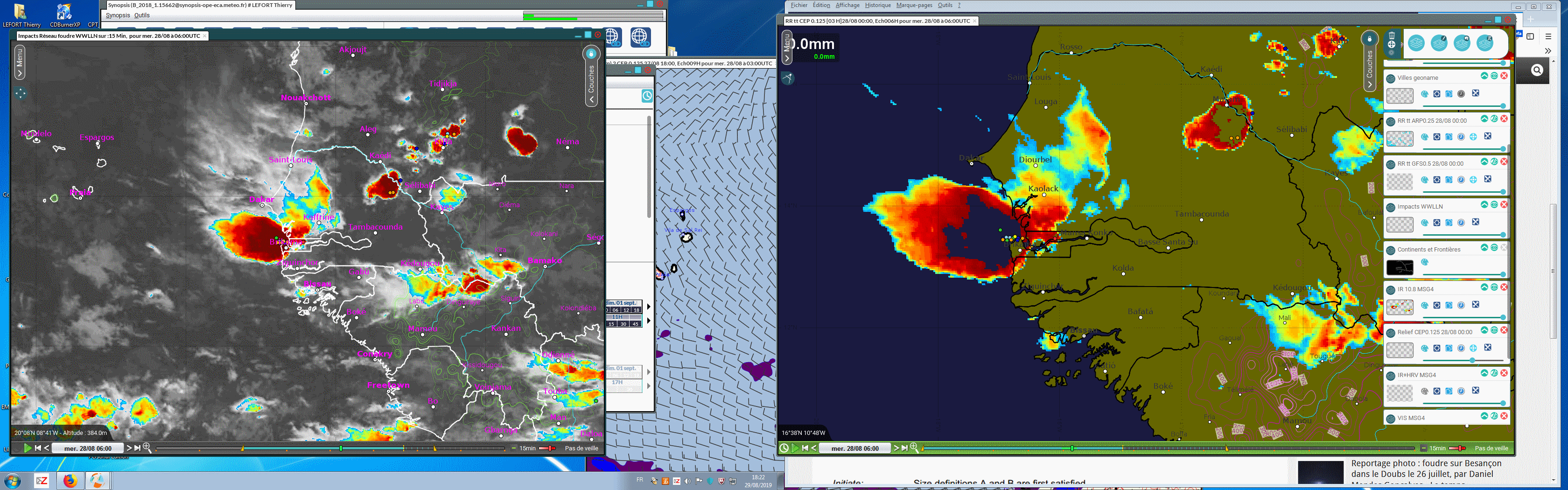Collapse the Impacts WWLLN layer with the chevron
The width and height of the screenshot is (1568, 490).
point(1484,204)
